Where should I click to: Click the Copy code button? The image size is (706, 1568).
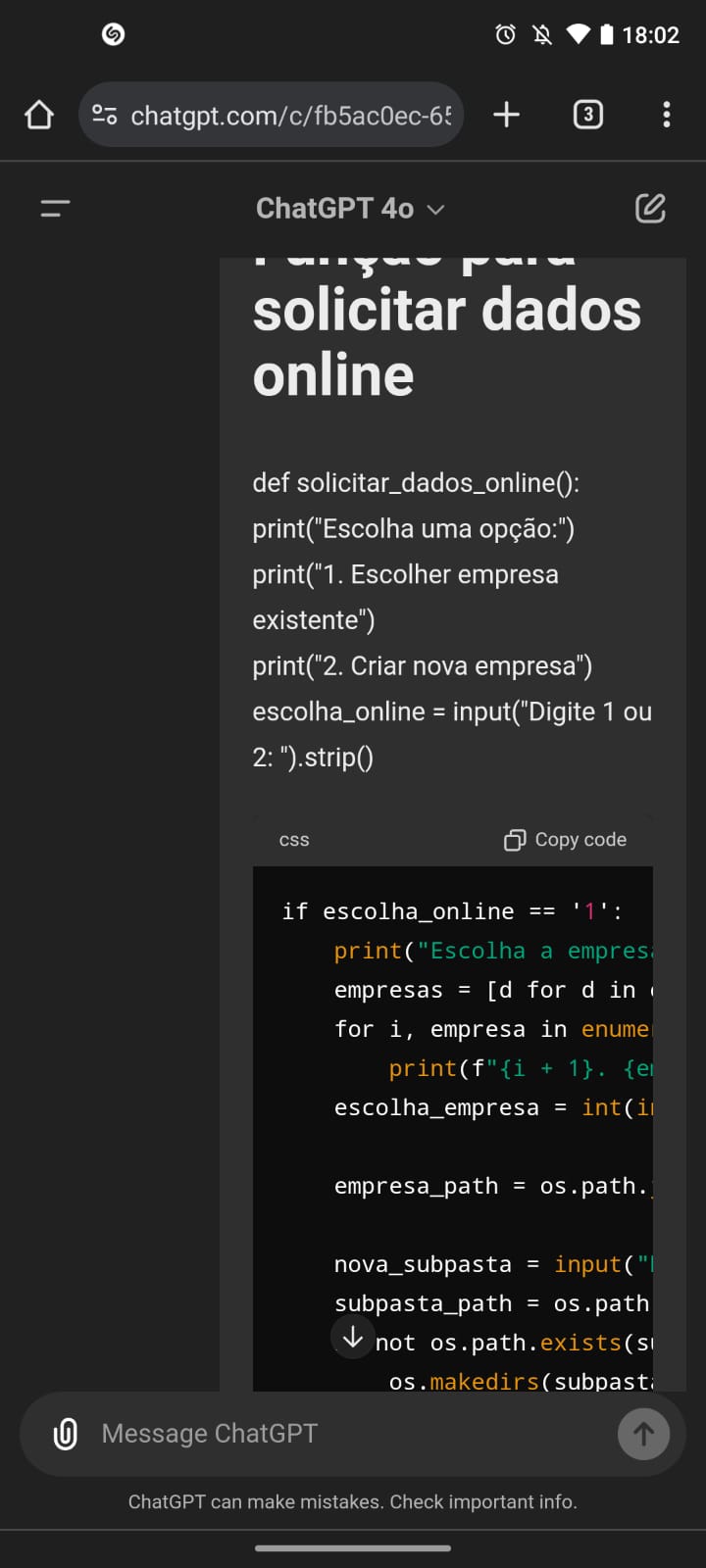click(565, 840)
